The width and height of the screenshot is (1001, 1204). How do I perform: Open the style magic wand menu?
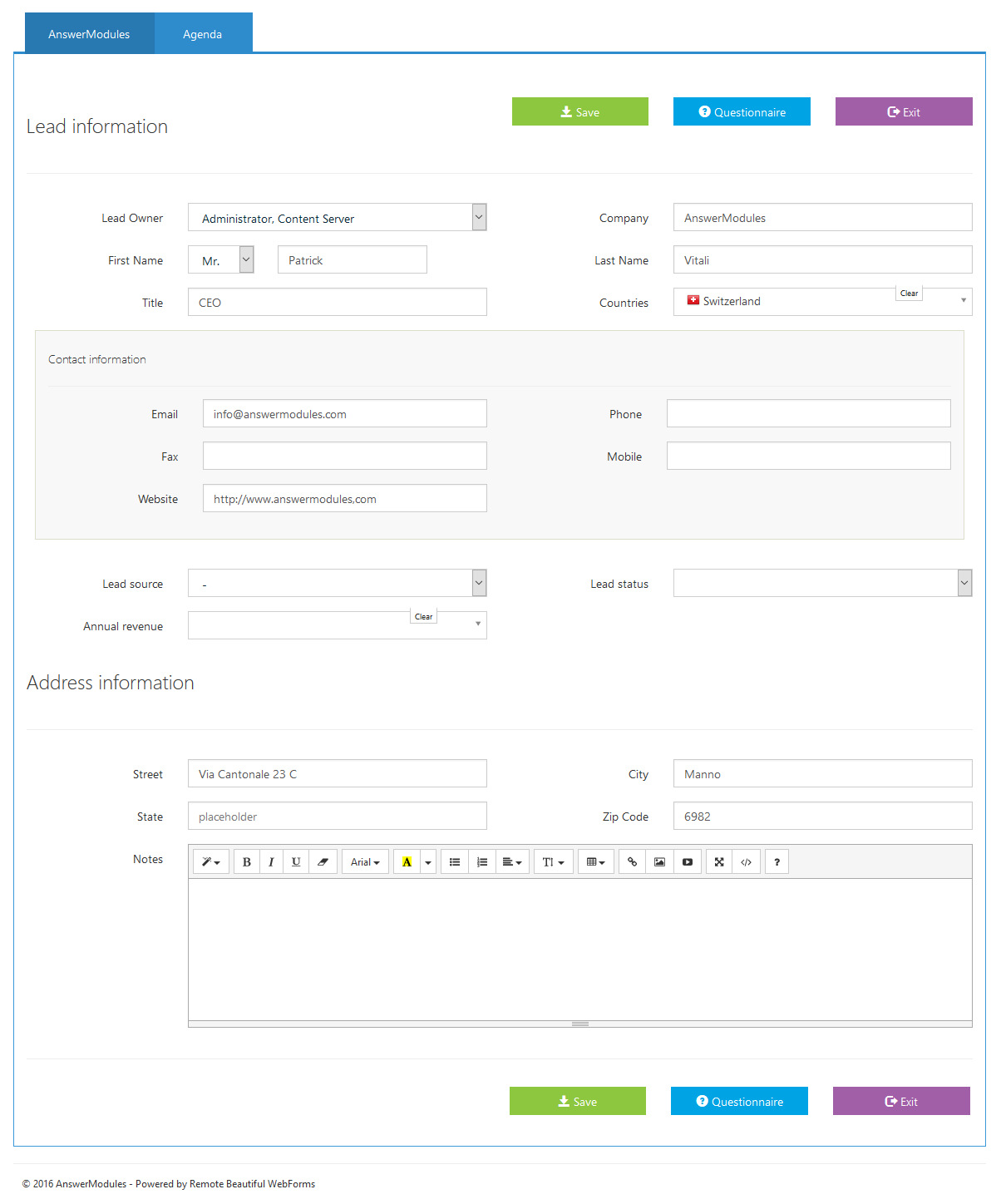tap(211, 862)
